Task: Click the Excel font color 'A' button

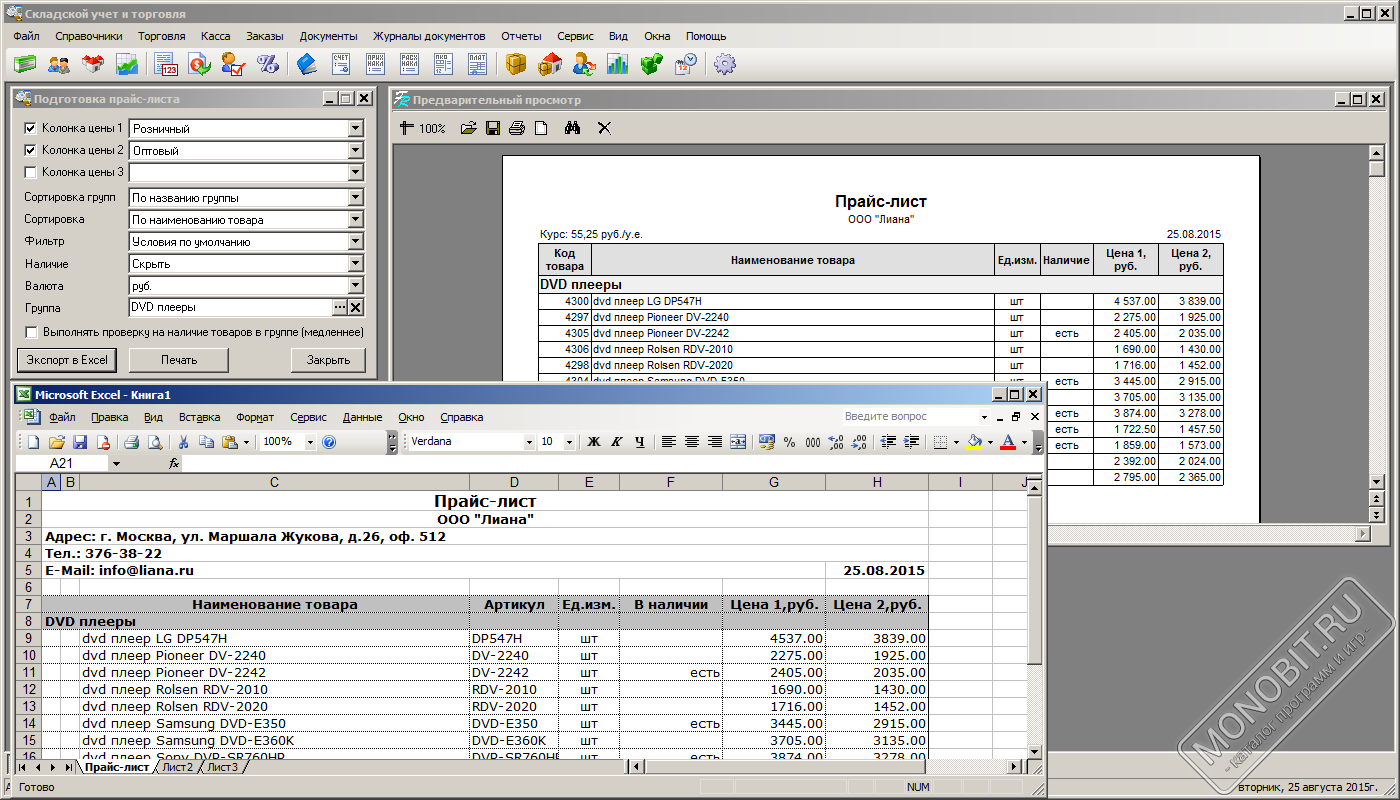Action: (x=1008, y=442)
